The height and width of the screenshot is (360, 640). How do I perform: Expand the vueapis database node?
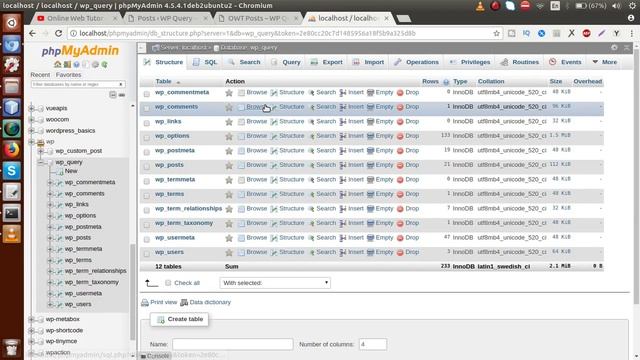point(31,109)
